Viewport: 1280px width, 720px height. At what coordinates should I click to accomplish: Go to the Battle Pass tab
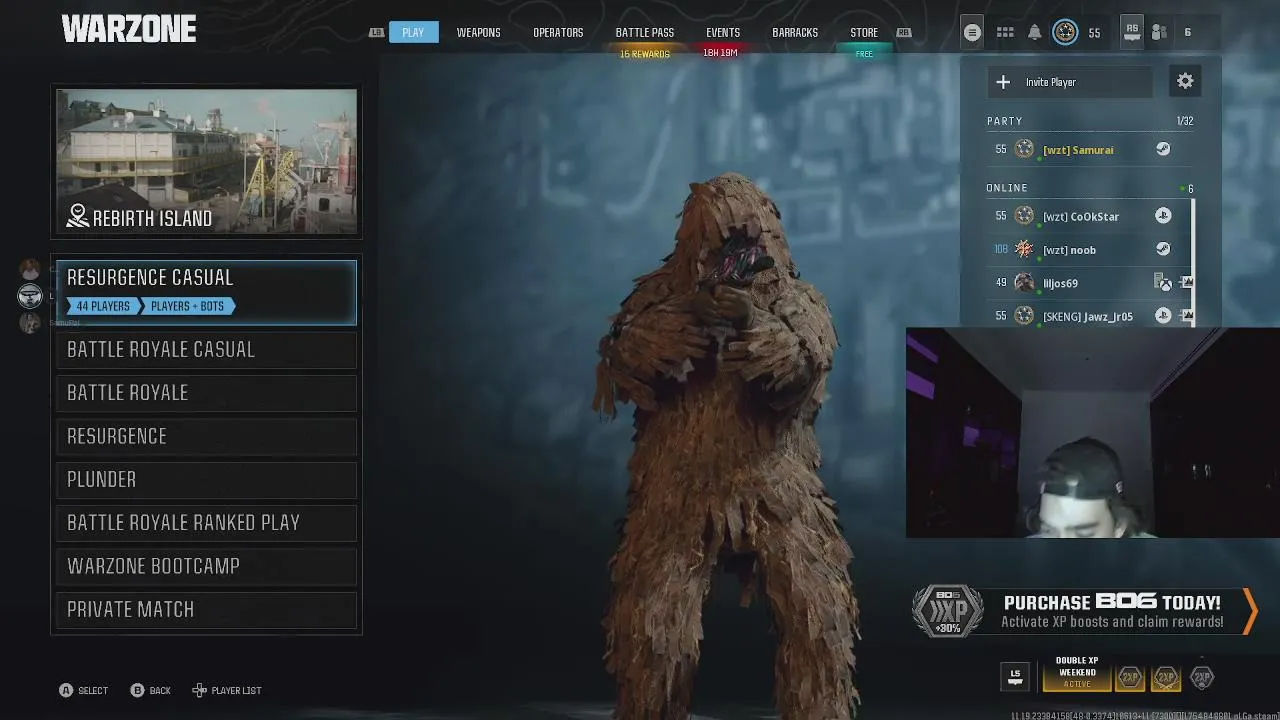click(645, 32)
